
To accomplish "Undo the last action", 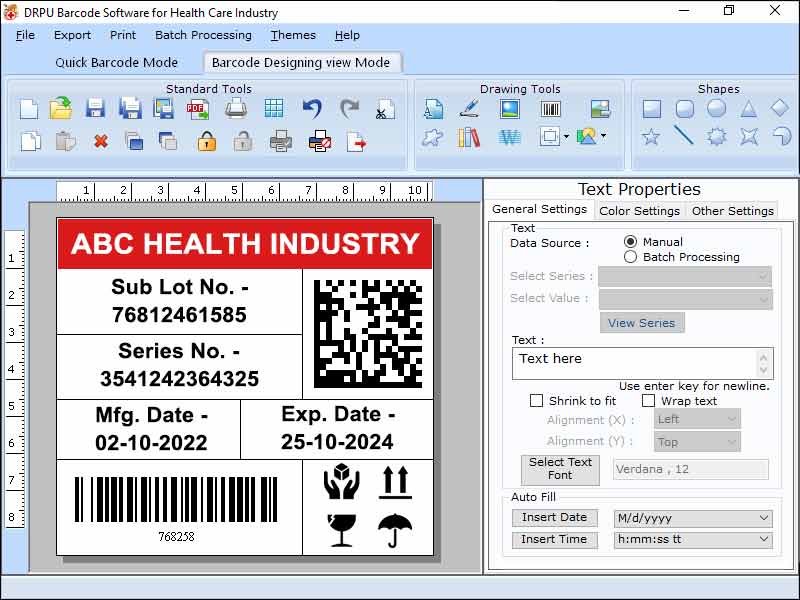I will point(310,107).
